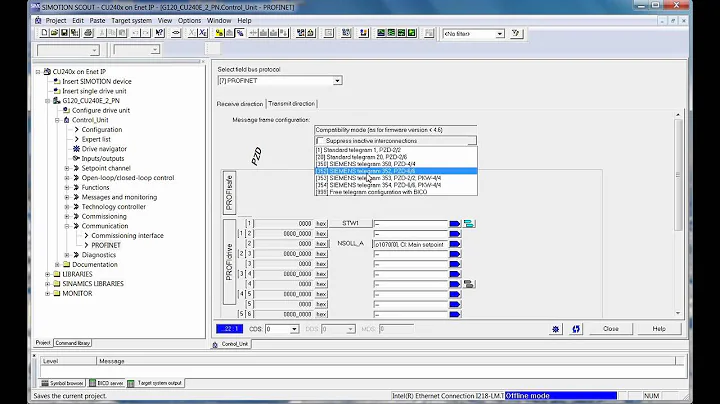This screenshot has width=720, height=404.
Task: Click the Configure drive unit icon
Action: [x=67, y=110]
